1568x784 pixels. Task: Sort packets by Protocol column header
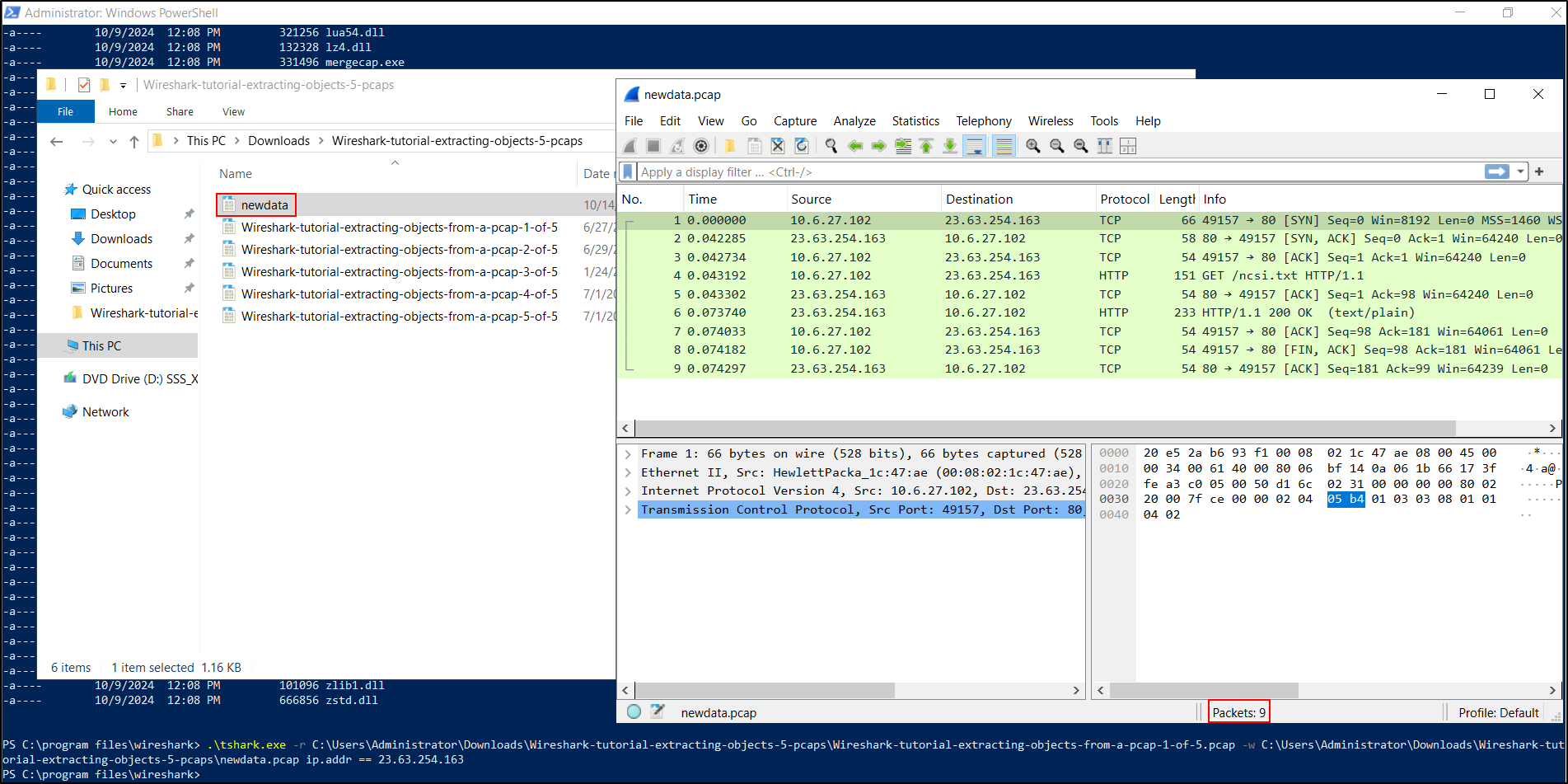point(1125,199)
